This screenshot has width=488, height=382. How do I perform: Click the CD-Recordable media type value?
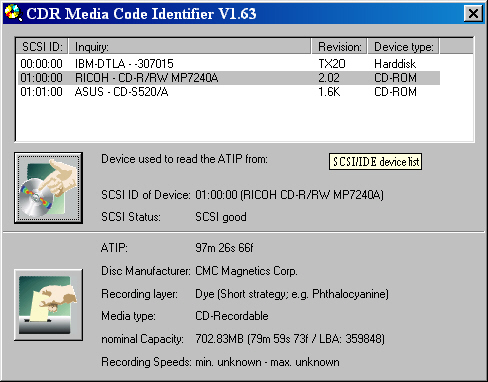coord(232,316)
